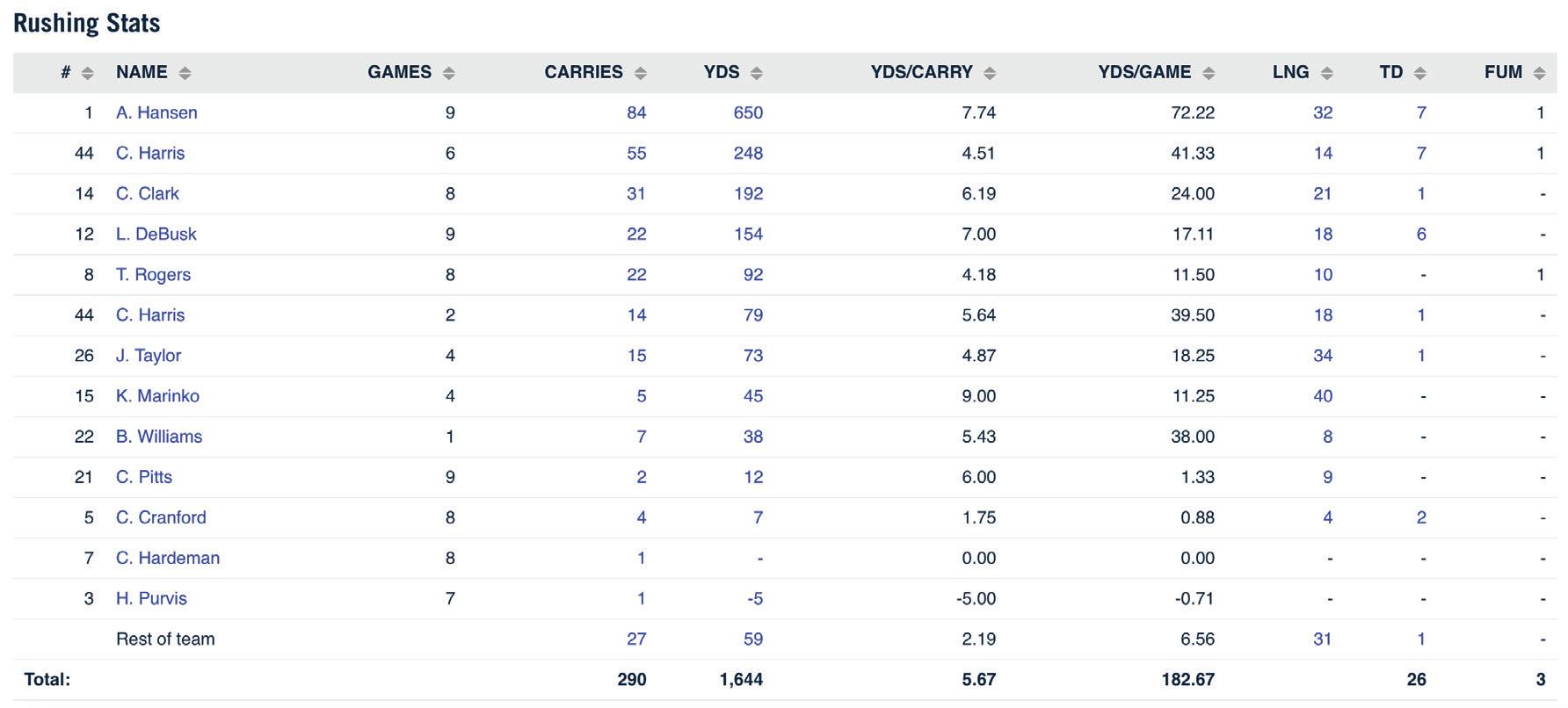Click A. Hansen's 650 yards value
This screenshot has height=708, width=1568.
pos(748,112)
